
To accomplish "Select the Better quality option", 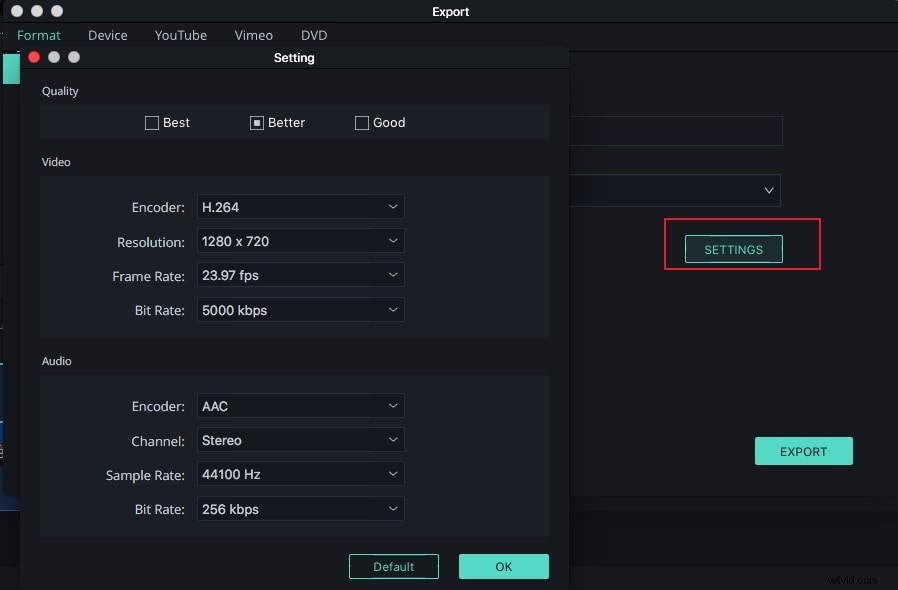I will [x=257, y=122].
